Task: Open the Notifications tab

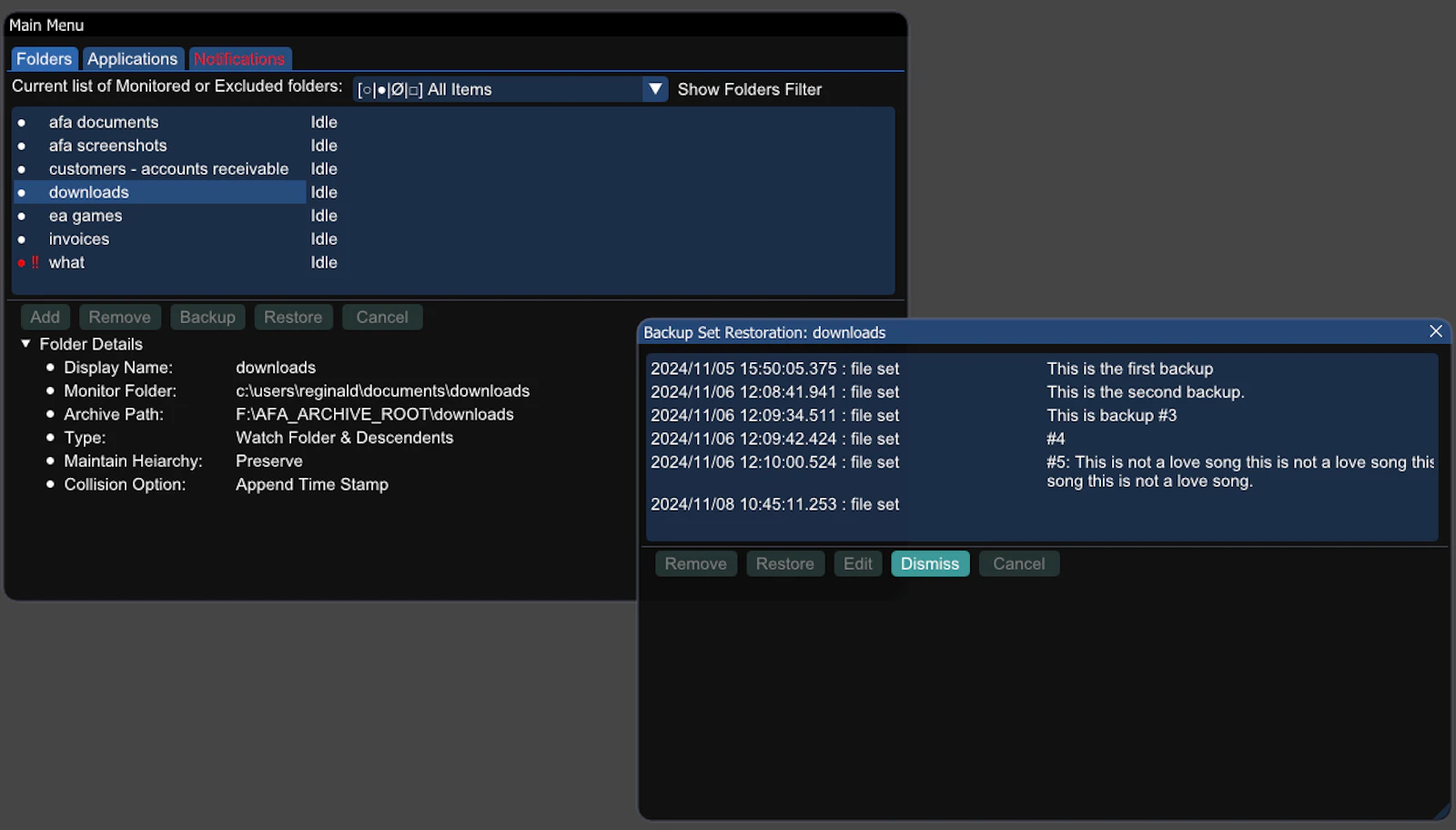Action: (x=239, y=59)
